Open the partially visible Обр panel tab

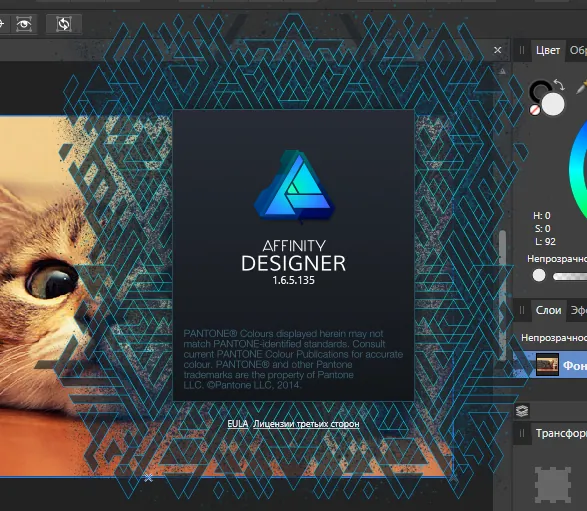[578, 50]
